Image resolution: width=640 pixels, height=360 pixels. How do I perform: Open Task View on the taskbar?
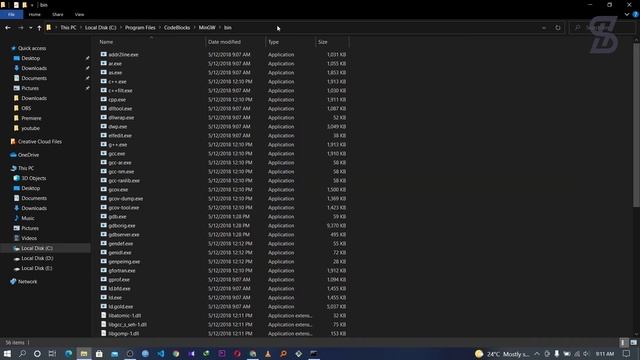click(x=52, y=353)
